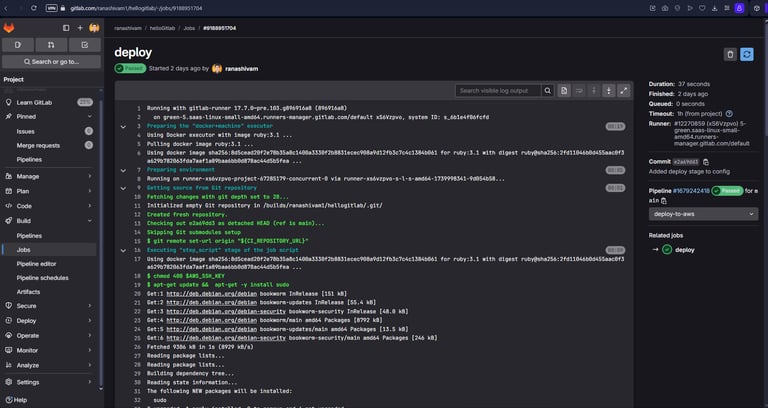Open Learn GitLab in sidebar

click(x=48, y=102)
